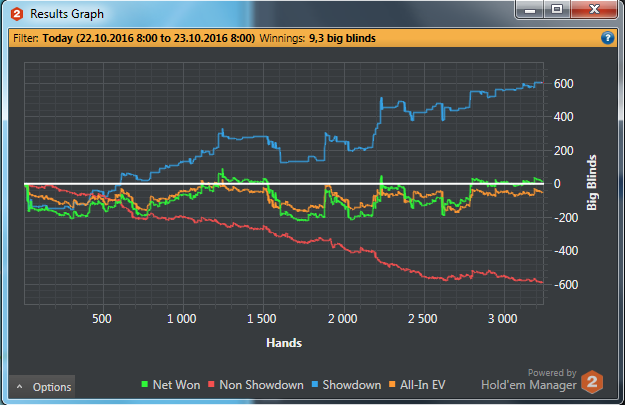Toggle the All-In EV orange legend swatch
The image size is (625, 405).
tap(392, 384)
